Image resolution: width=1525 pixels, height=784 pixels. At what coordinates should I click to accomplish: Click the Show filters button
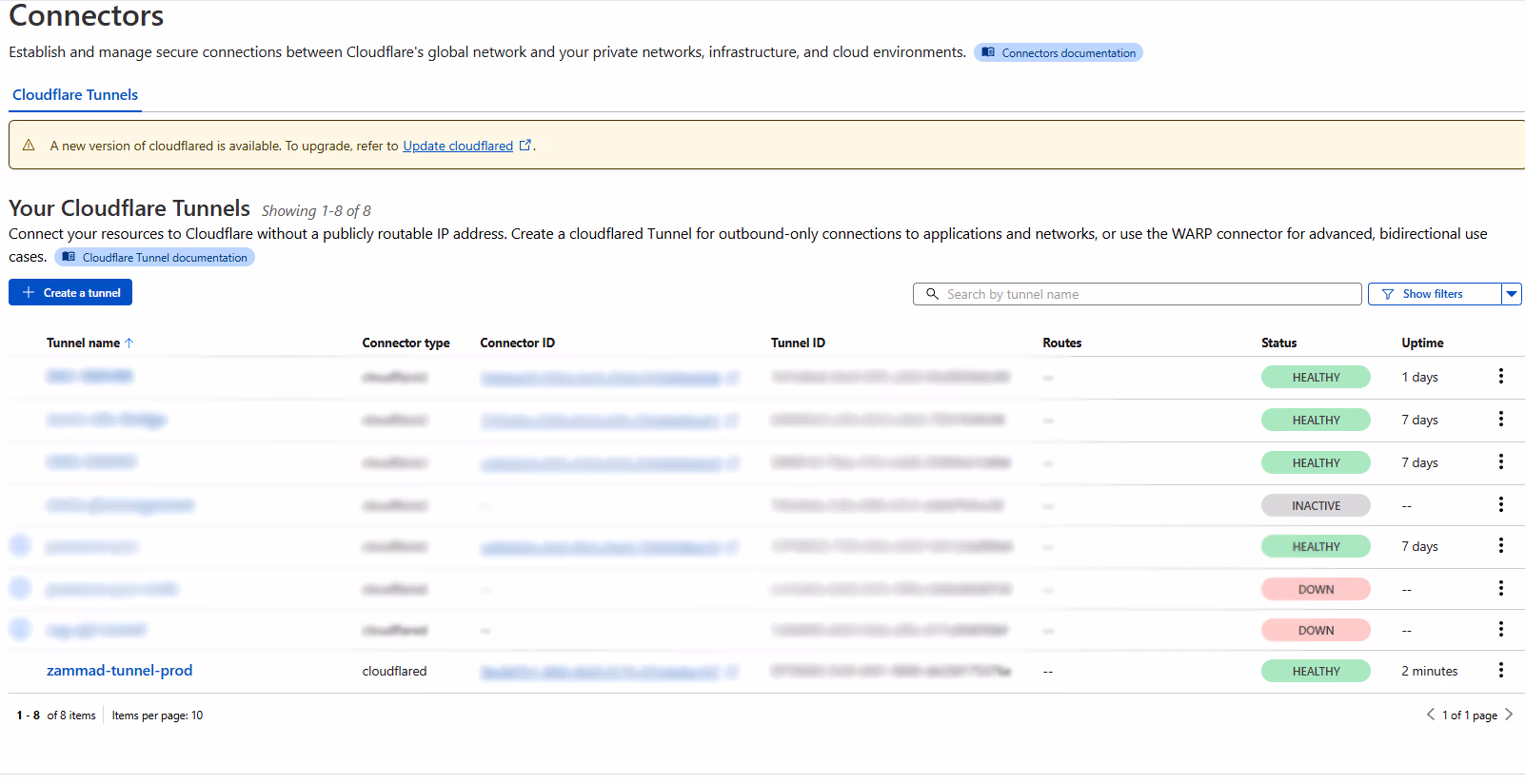1433,294
